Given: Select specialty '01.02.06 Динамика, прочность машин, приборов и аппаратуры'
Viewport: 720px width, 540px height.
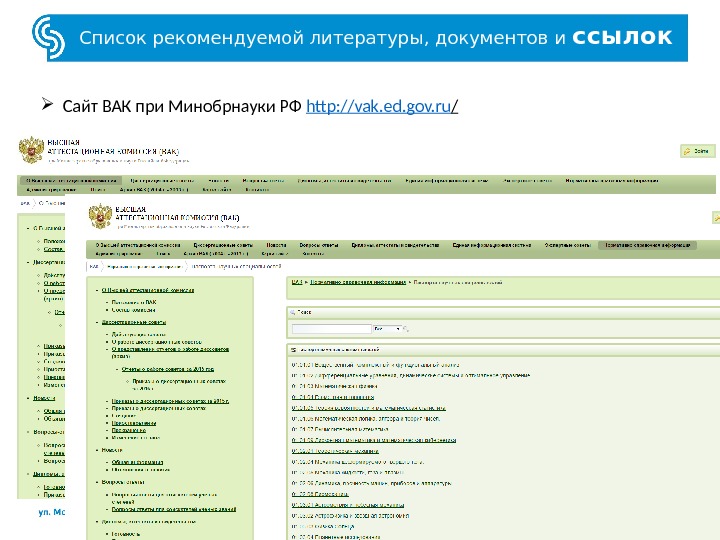Looking at the screenshot, I should 371,483.
